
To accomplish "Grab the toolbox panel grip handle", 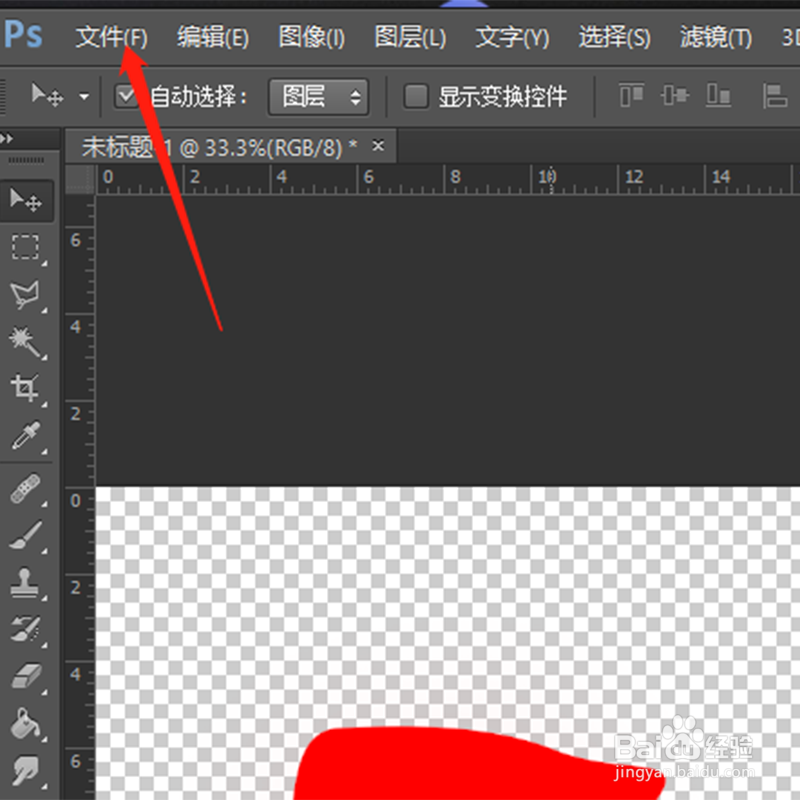I will pyautogui.click(x=26, y=160).
